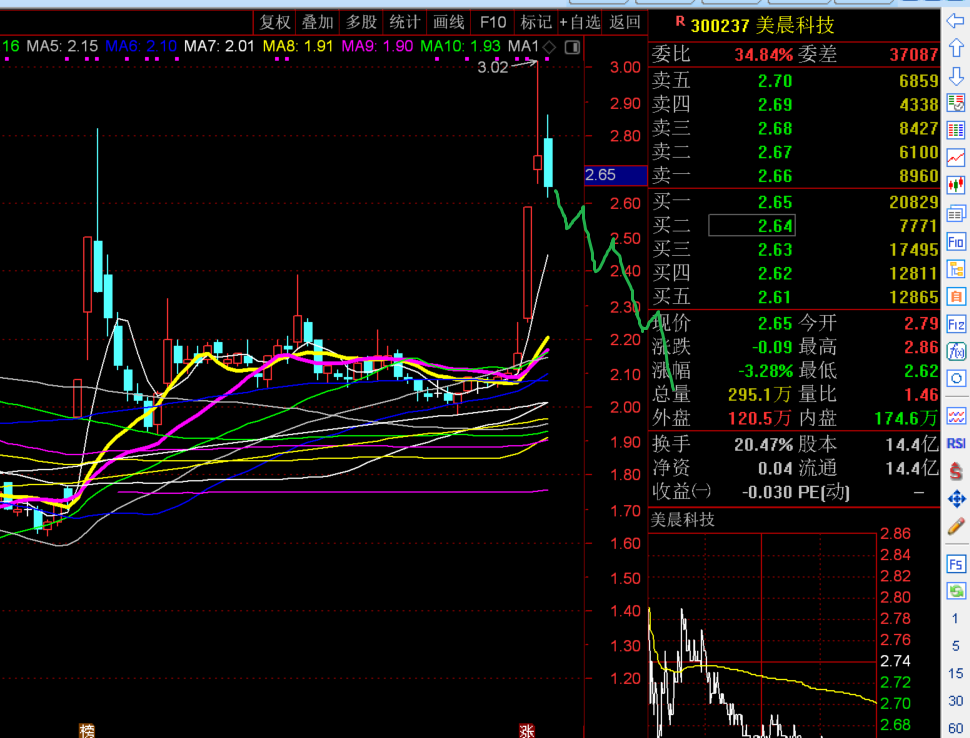Click the blue four-way move arrows icon
This screenshot has width=970, height=738.
coord(956,499)
